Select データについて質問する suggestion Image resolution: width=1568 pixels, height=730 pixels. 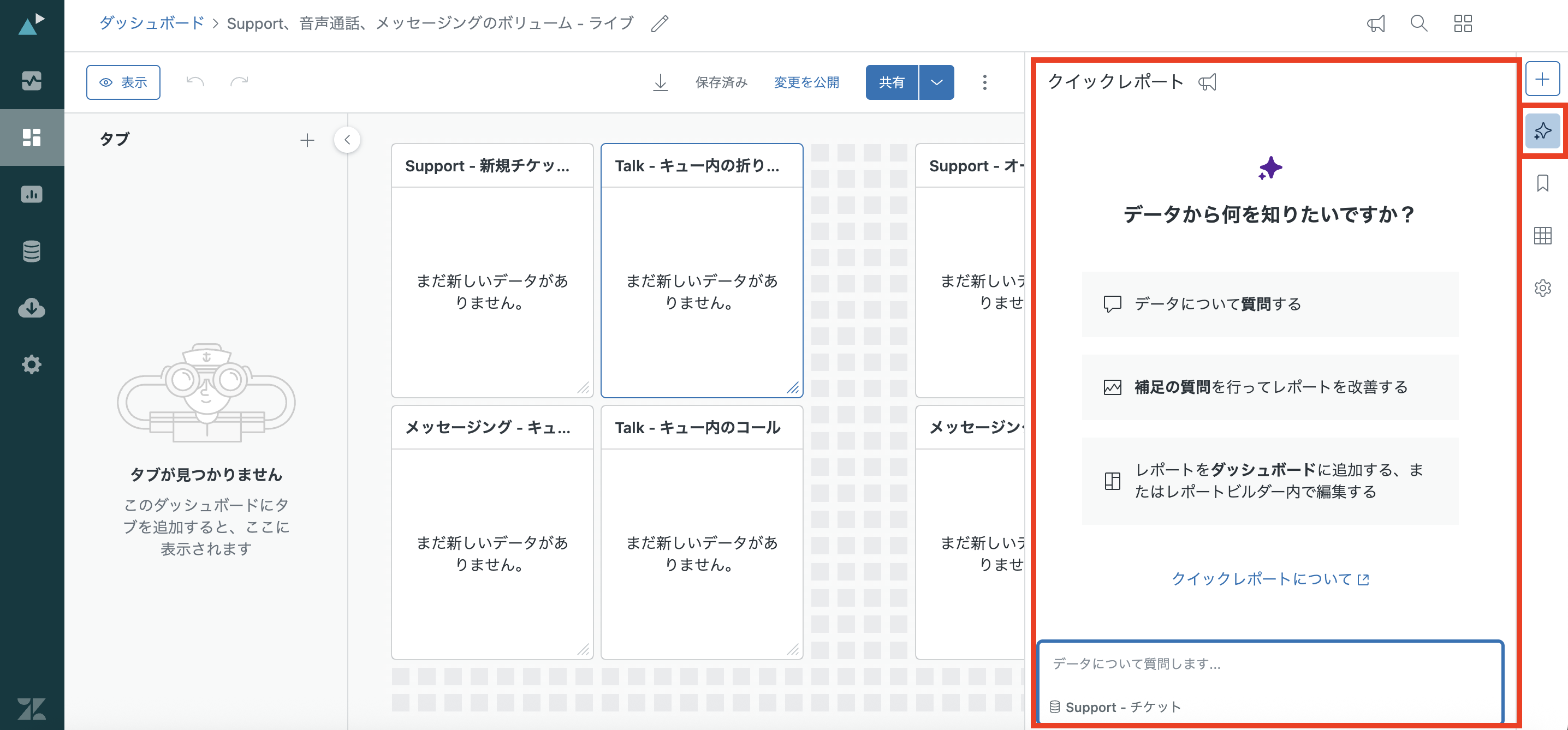tap(1270, 304)
